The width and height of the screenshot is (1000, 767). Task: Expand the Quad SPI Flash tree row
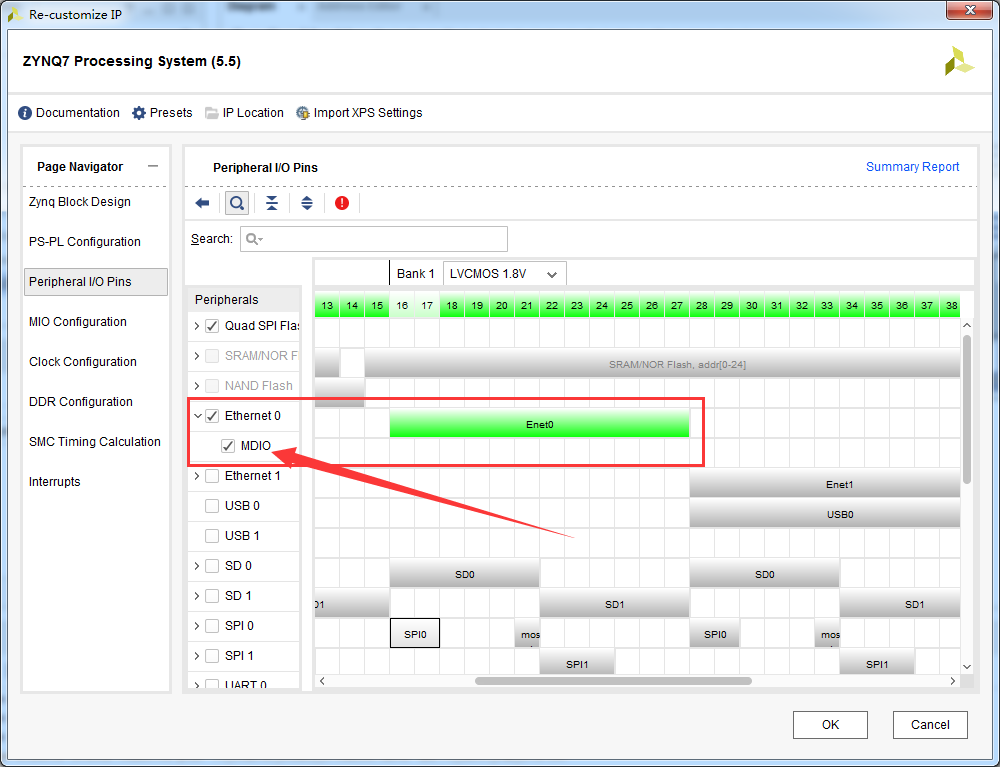[x=197, y=326]
